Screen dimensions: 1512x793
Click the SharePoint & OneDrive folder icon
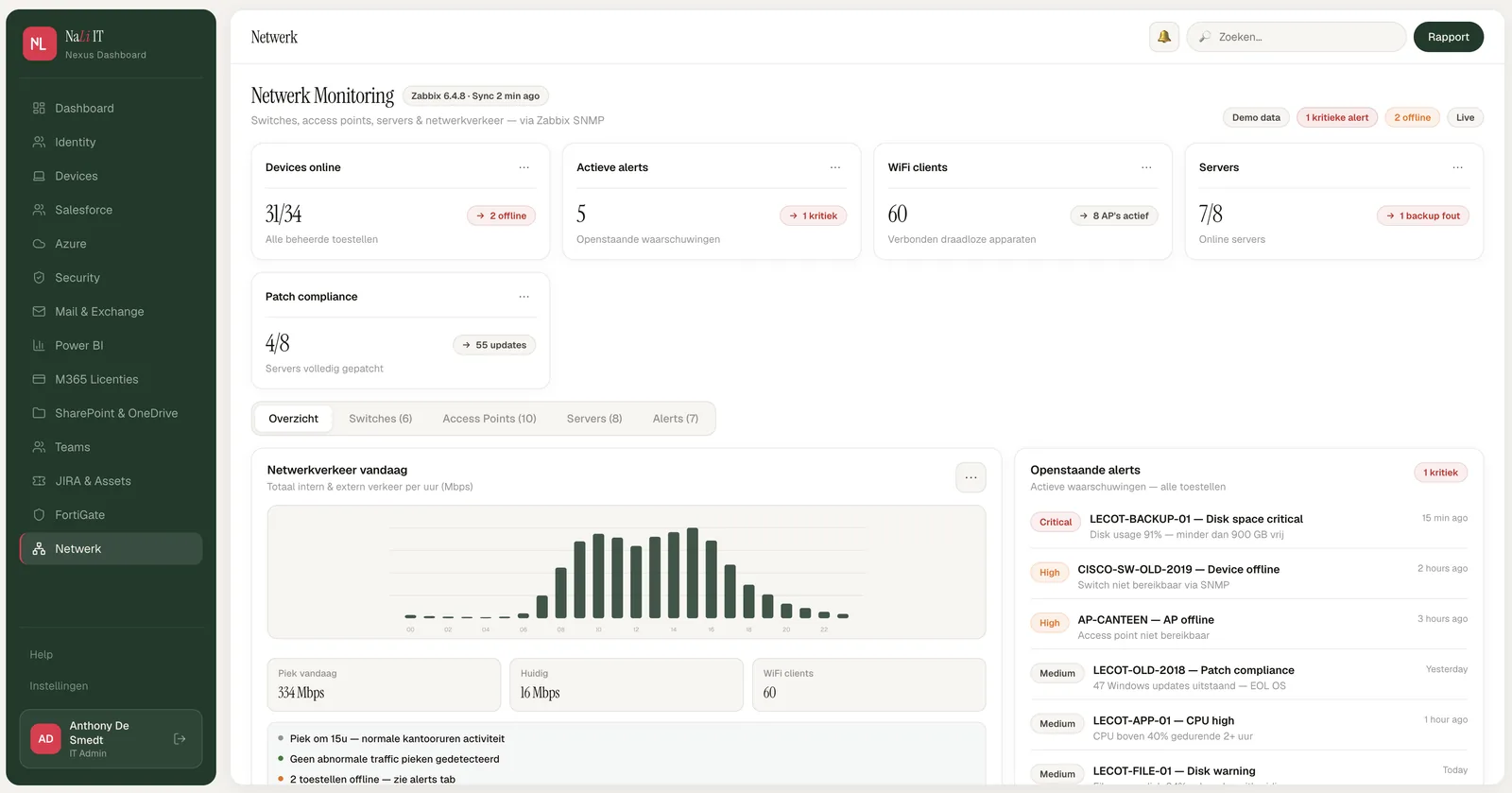click(39, 413)
